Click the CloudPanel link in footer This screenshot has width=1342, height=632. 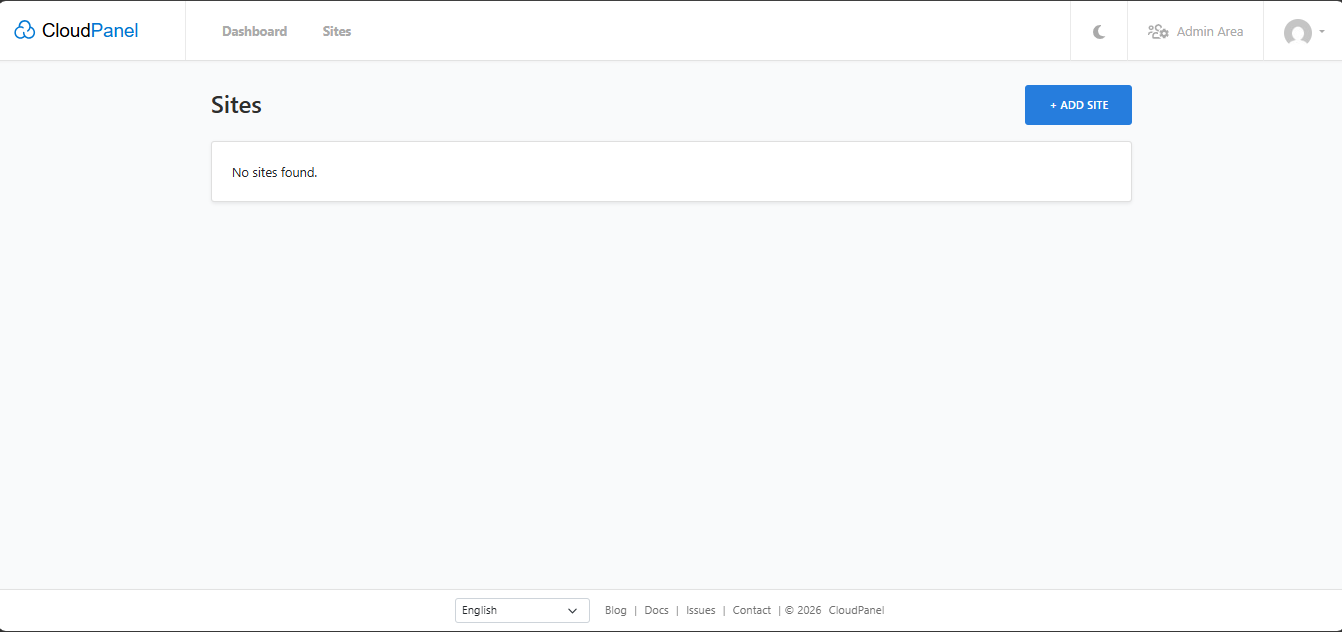click(x=856, y=610)
